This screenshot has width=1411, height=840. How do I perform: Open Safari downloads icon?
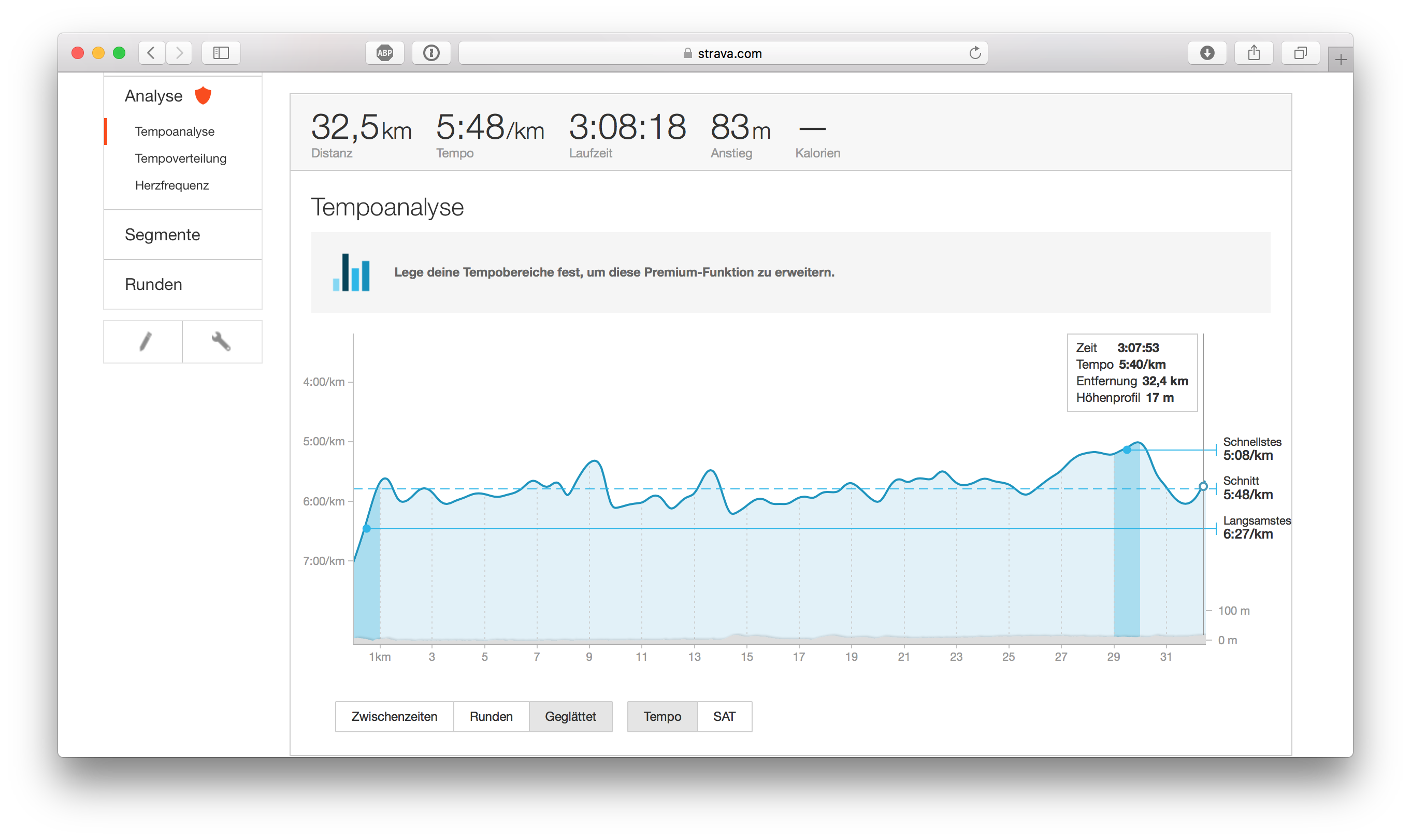coord(1207,53)
